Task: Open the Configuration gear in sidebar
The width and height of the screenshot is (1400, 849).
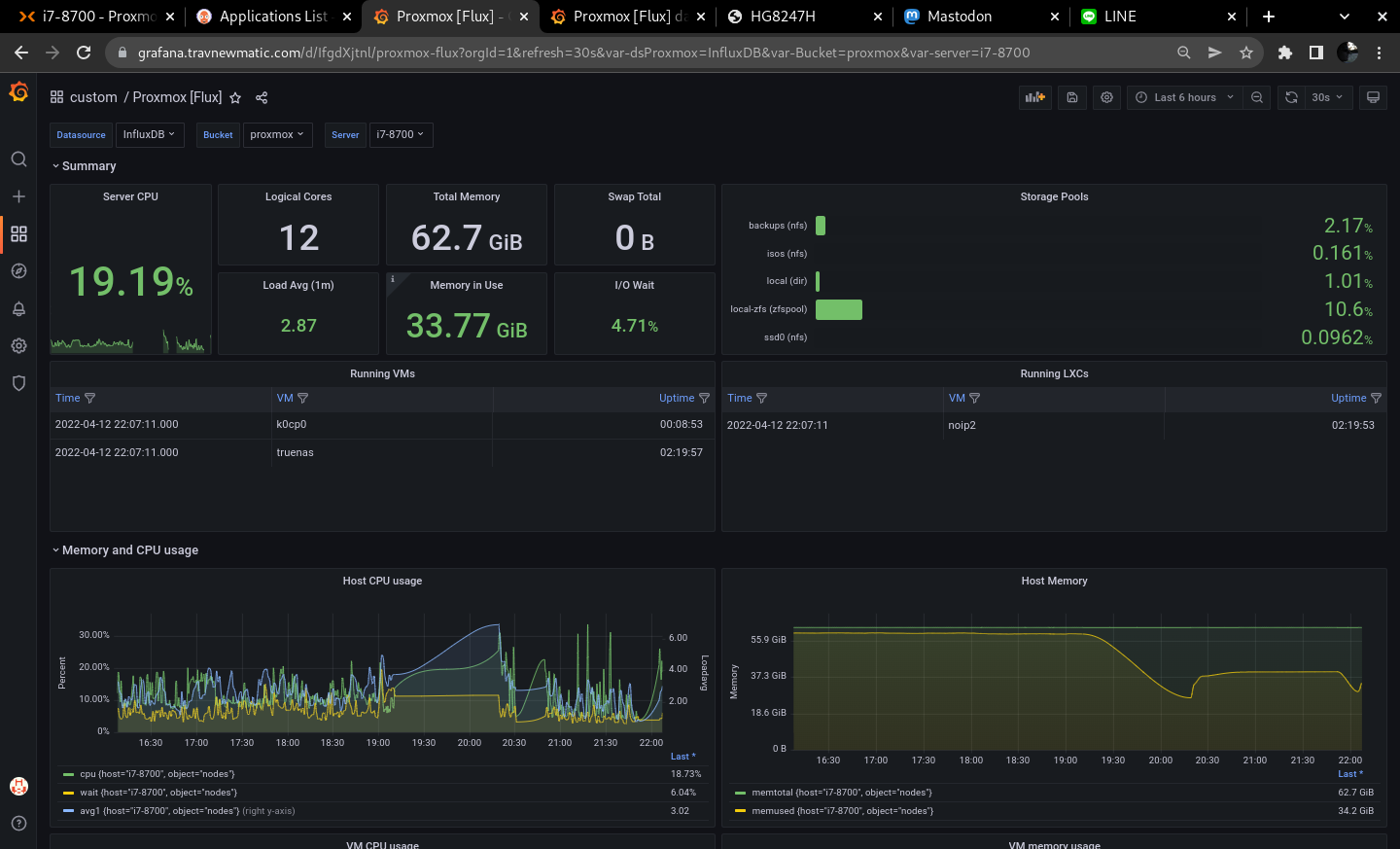Action: pyautogui.click(x=18, y=346)
